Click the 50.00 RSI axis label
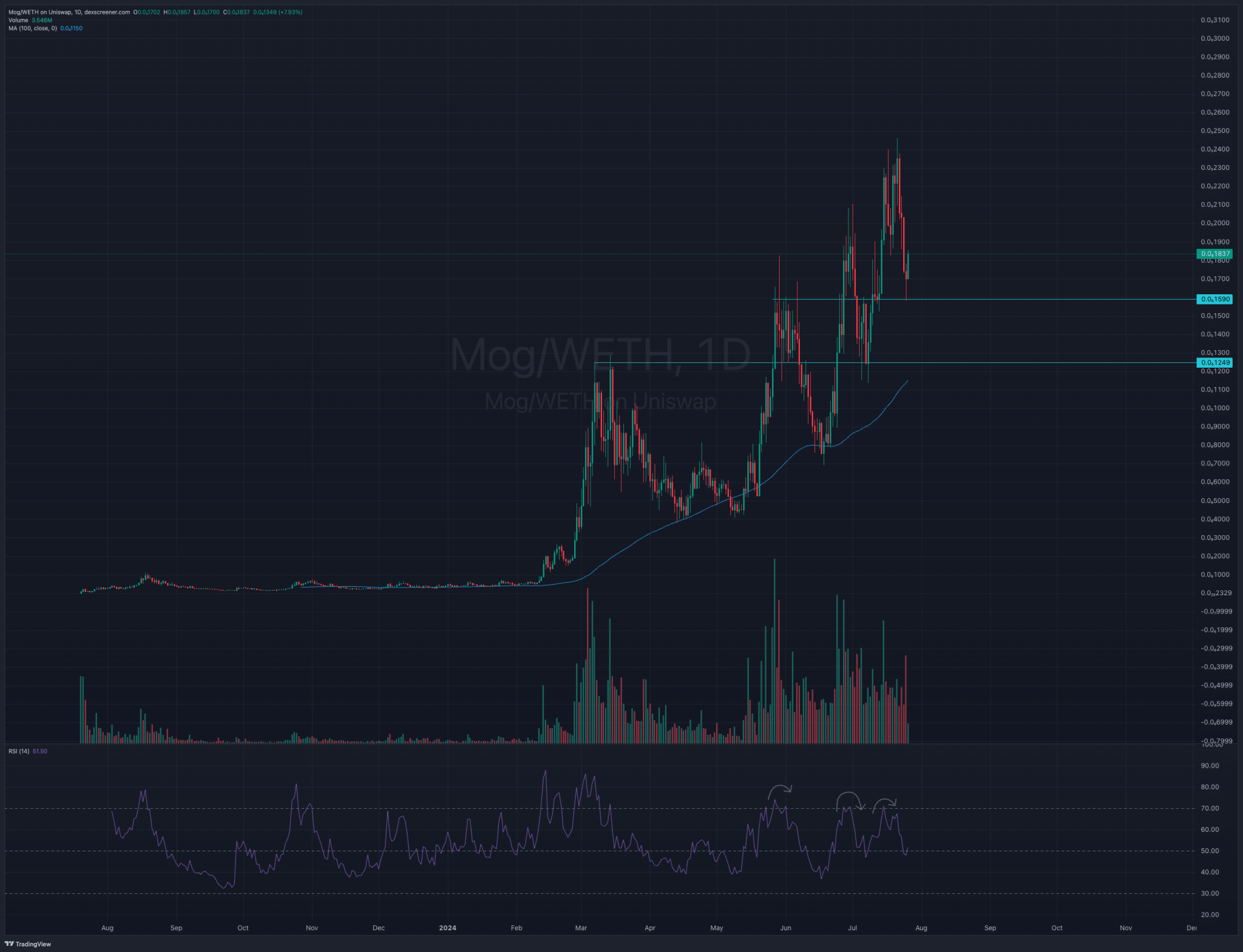 (1210, 851)
